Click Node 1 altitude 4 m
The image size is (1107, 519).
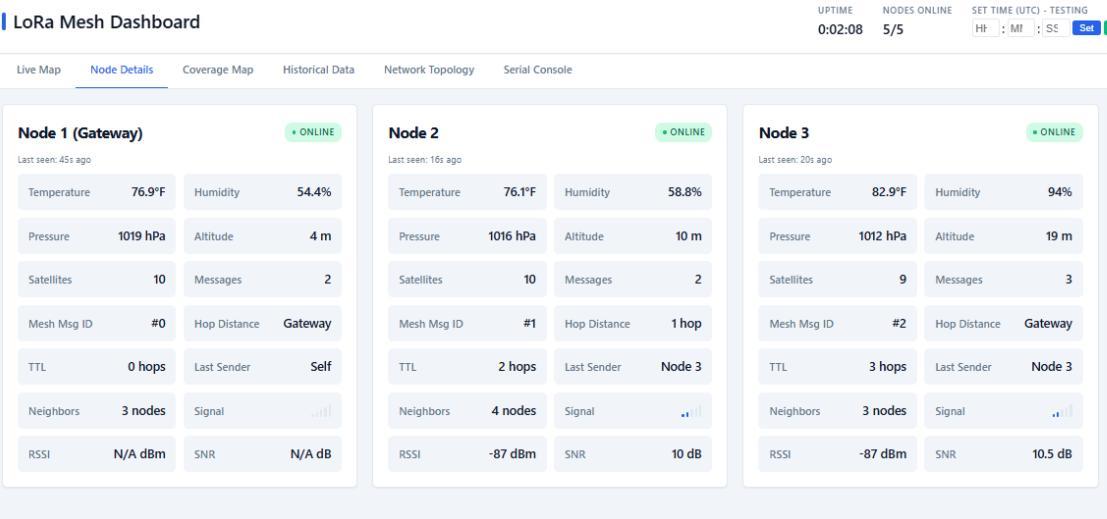321,236
